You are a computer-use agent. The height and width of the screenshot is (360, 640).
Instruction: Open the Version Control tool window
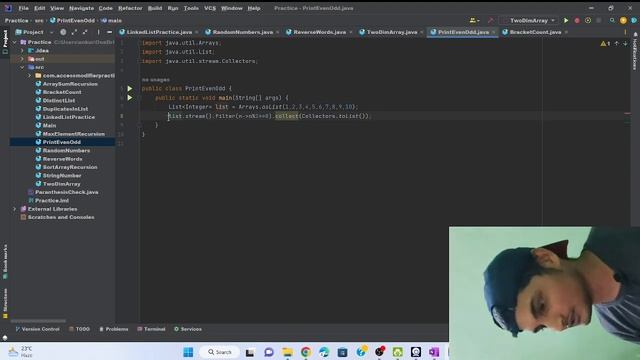click(x=37, y=329)
